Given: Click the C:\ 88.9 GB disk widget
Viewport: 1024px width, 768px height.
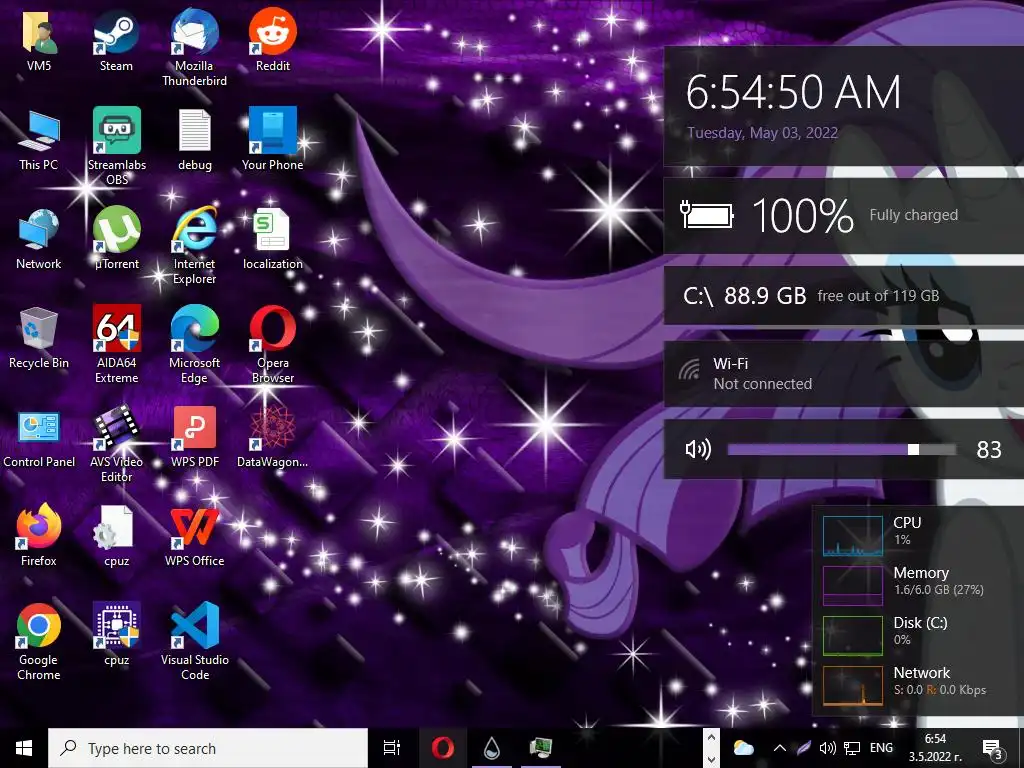Looking at the screenshot, I should pos(844,296).
